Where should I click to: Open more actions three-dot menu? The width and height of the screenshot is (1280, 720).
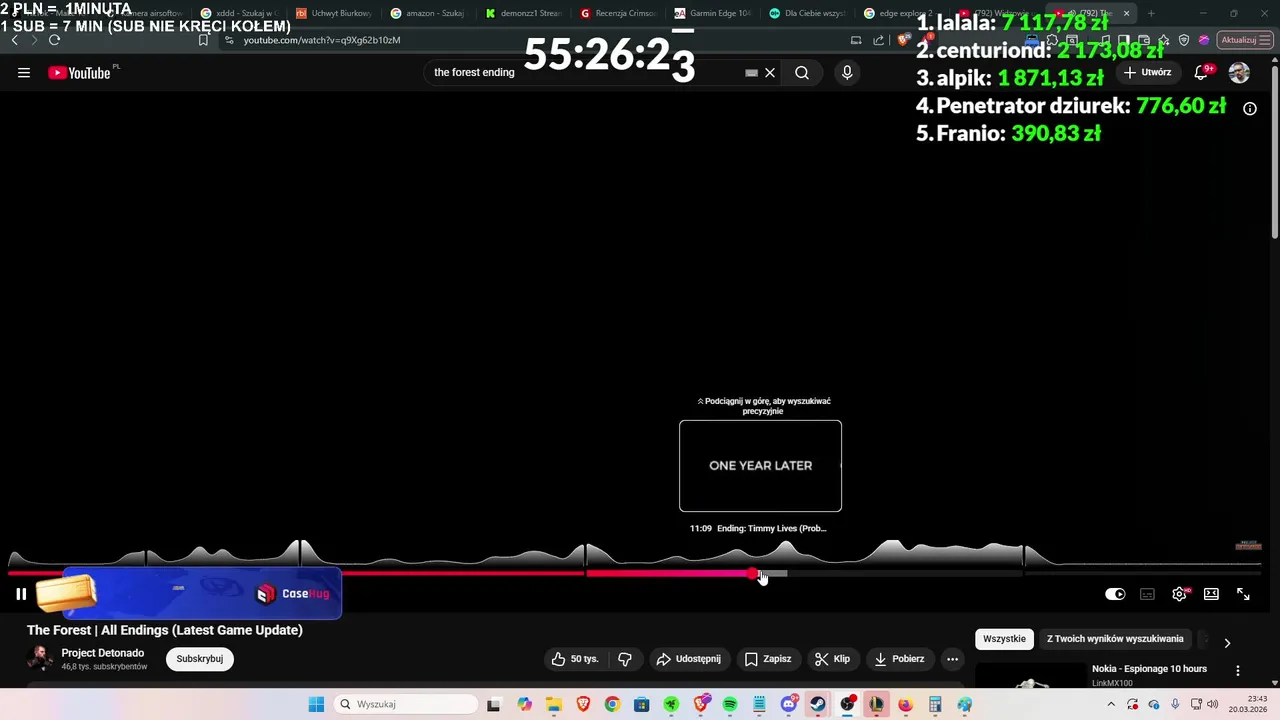pyautogui.click(x=952, y=659)
